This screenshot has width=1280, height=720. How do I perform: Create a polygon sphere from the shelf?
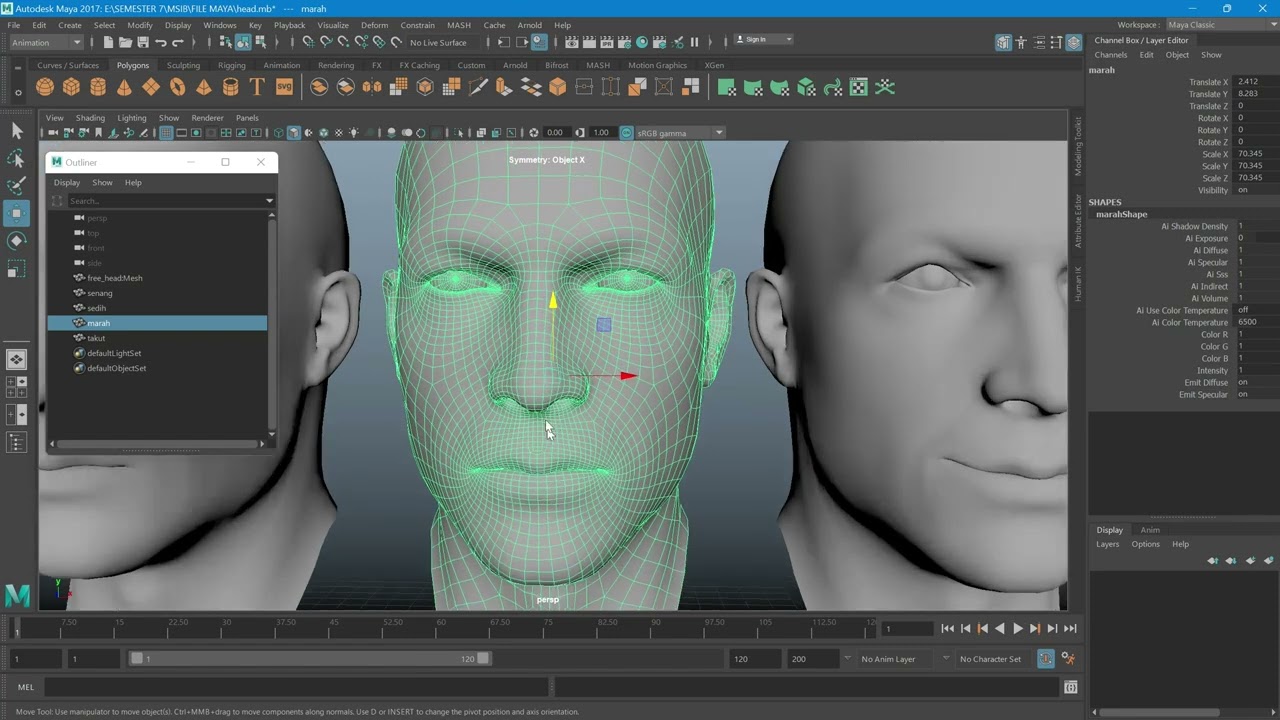coord(45,87)
